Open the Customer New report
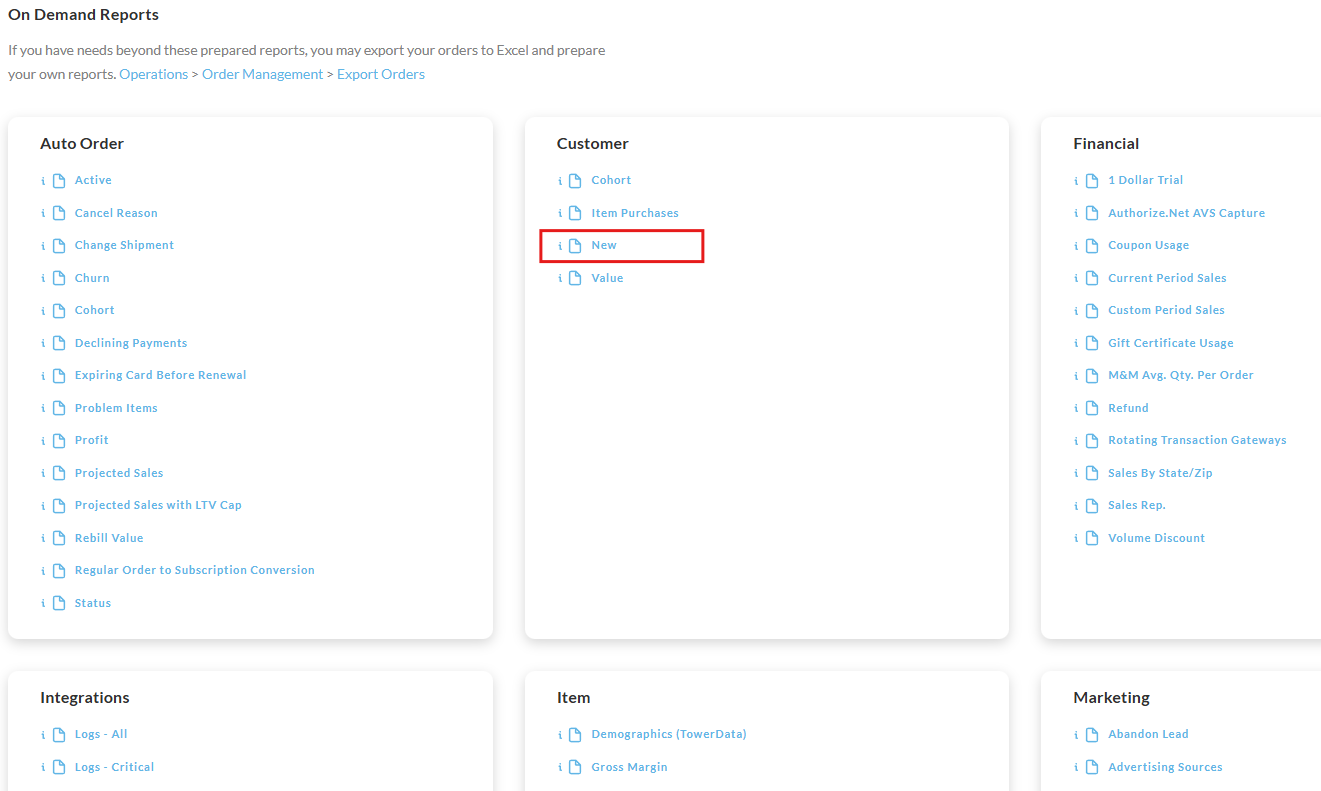 604,245
